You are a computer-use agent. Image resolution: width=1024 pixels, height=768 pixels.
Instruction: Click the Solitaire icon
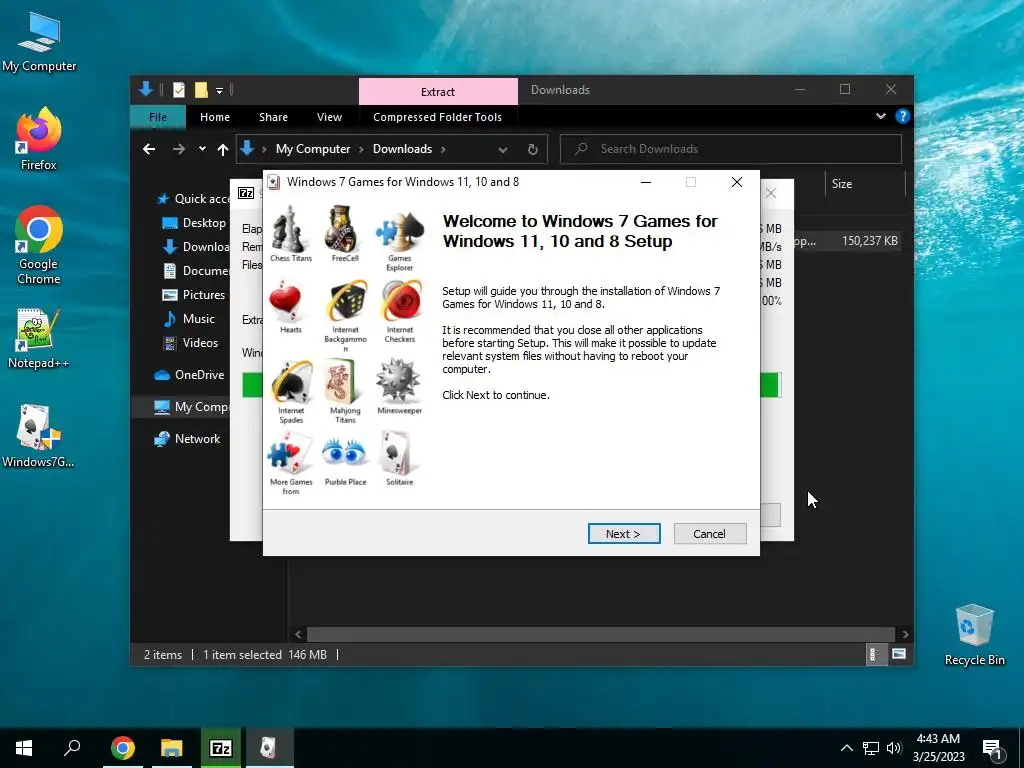tap(400, 458)
